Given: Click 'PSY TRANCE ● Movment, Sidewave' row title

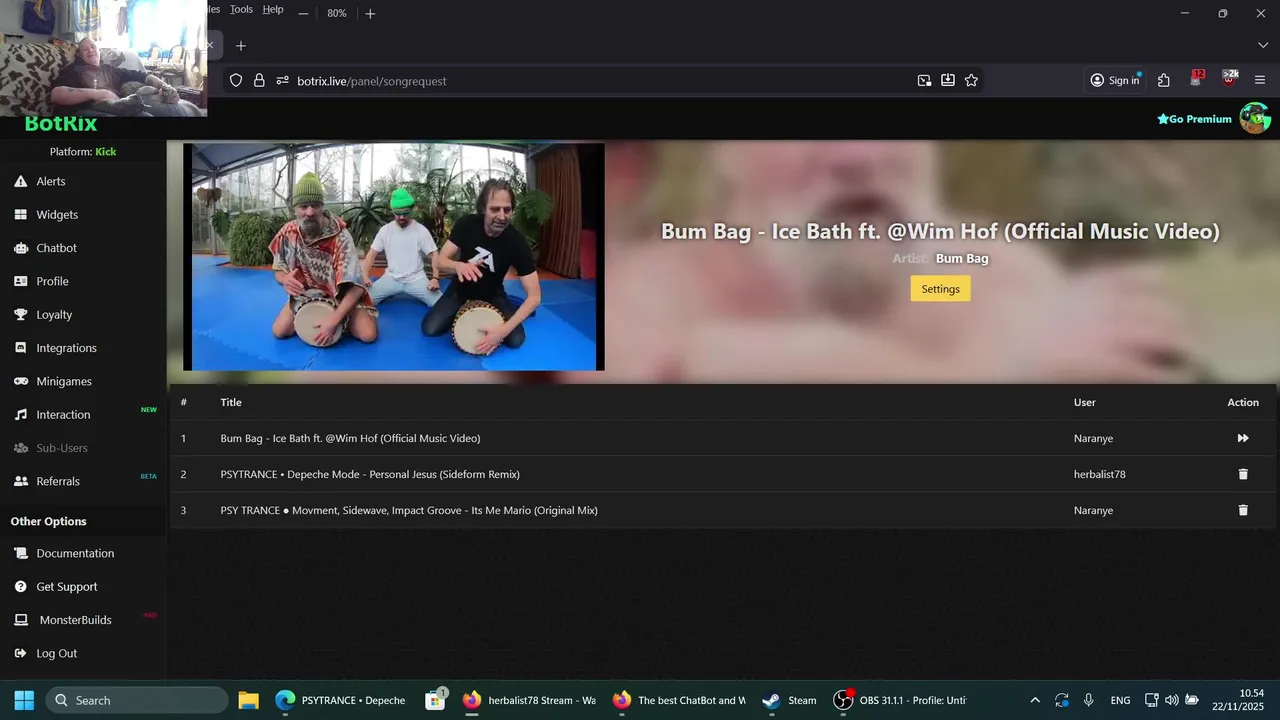Looking at the screenshot, I should click(x=409, y=510).
